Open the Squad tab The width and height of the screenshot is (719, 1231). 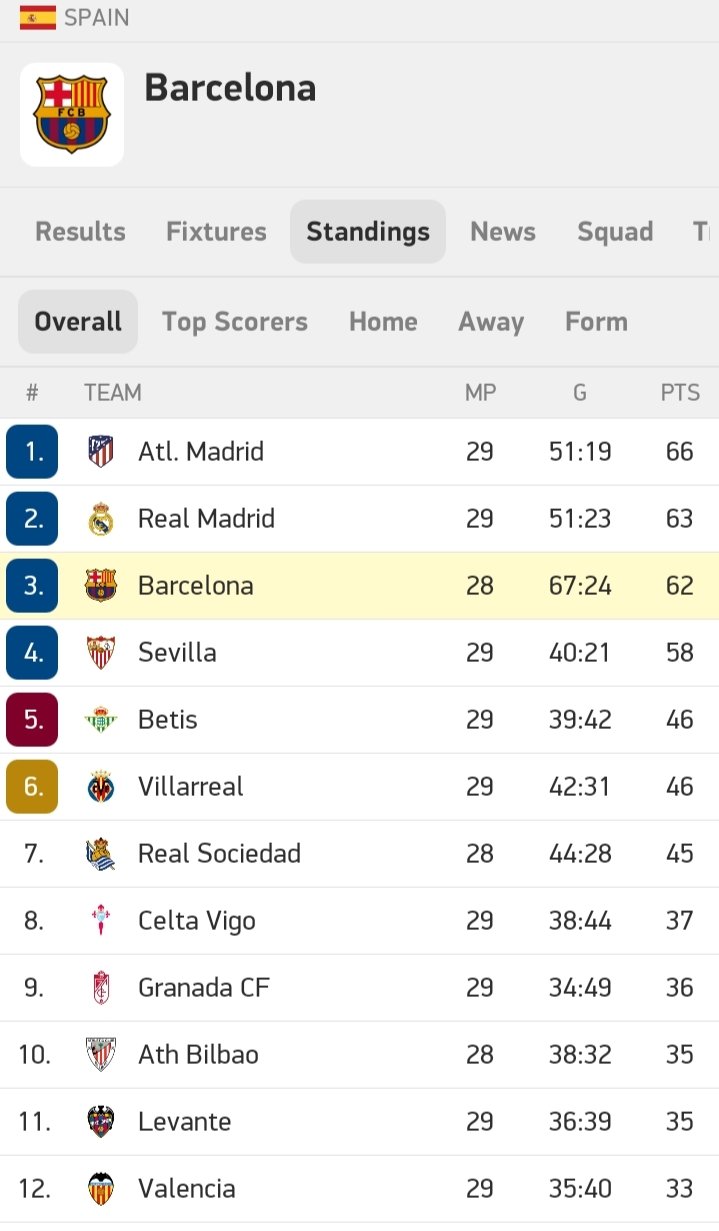[x=615, y=232]
